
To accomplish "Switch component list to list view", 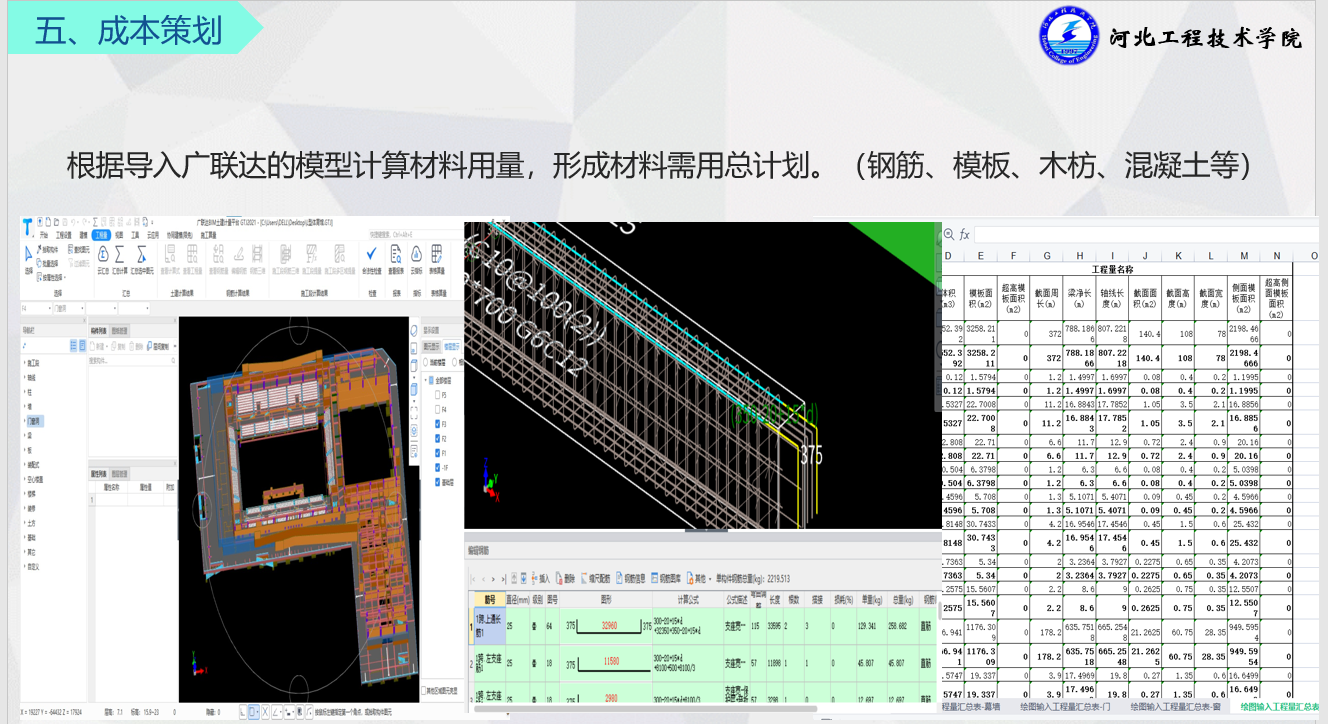I will 73,343.
